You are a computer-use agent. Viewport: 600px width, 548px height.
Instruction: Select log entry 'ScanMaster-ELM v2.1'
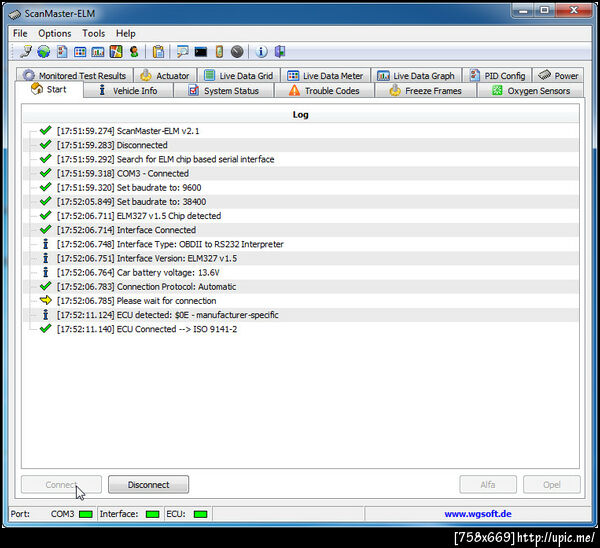(x=300, y=131)
